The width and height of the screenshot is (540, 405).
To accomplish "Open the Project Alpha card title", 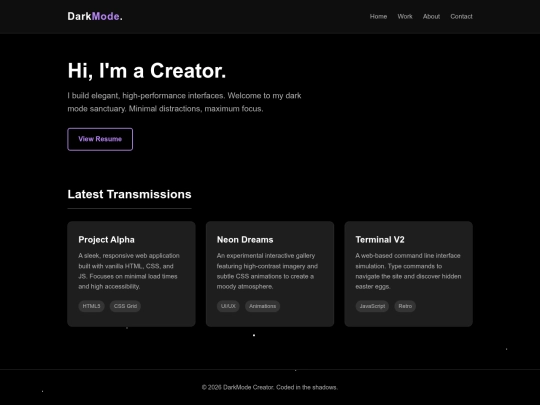I will click(x=106, y=240).
